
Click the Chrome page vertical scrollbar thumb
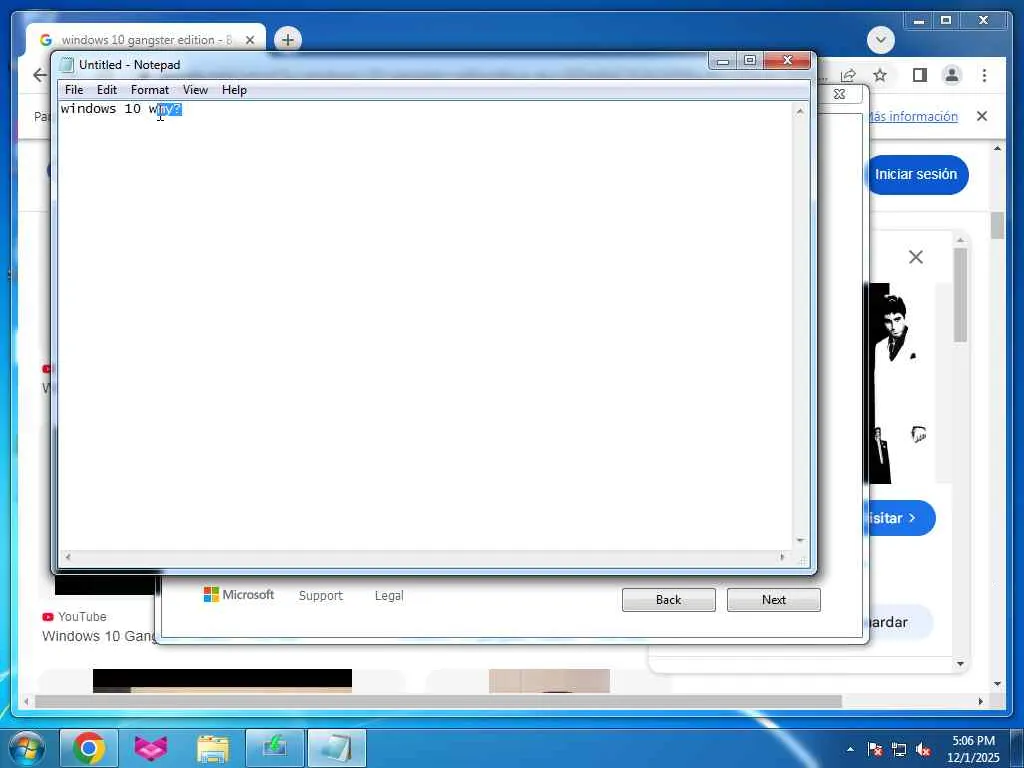[997, 225]
